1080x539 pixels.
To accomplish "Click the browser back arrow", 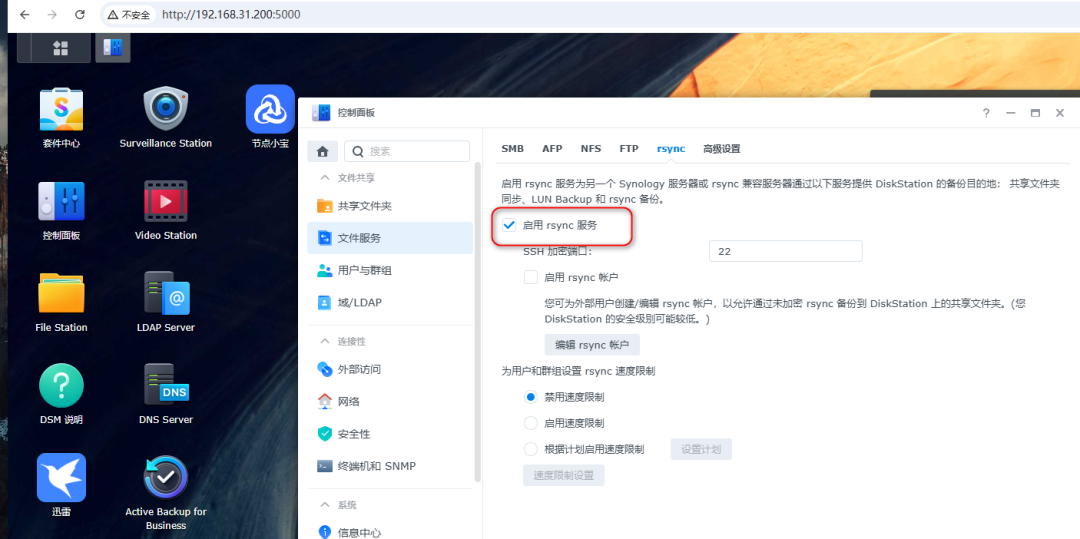I will tap(25, 14).
